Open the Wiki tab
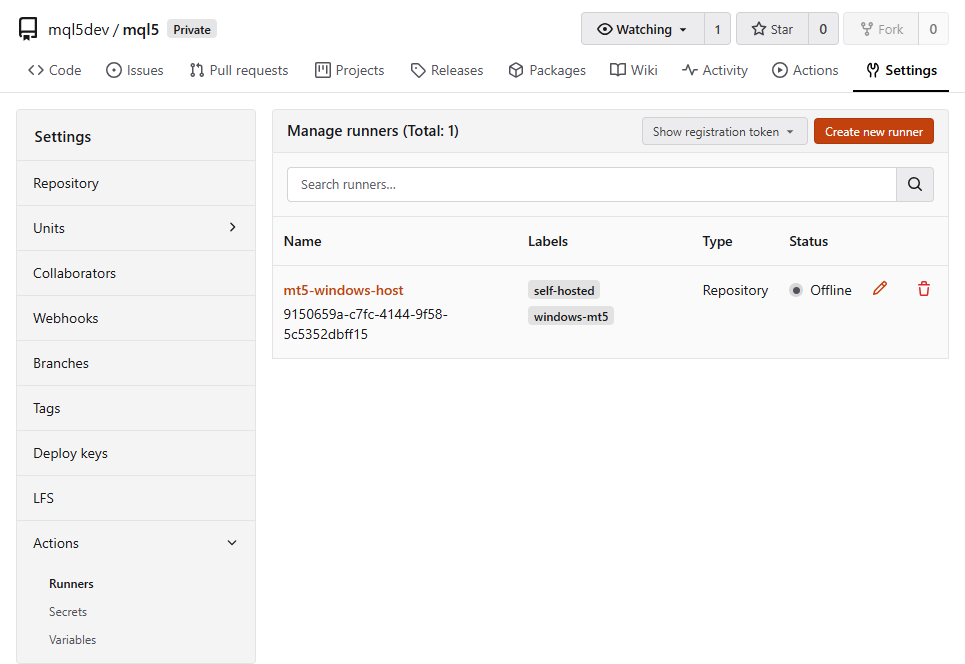Screen dimensions: 965x664 (633, 70)
